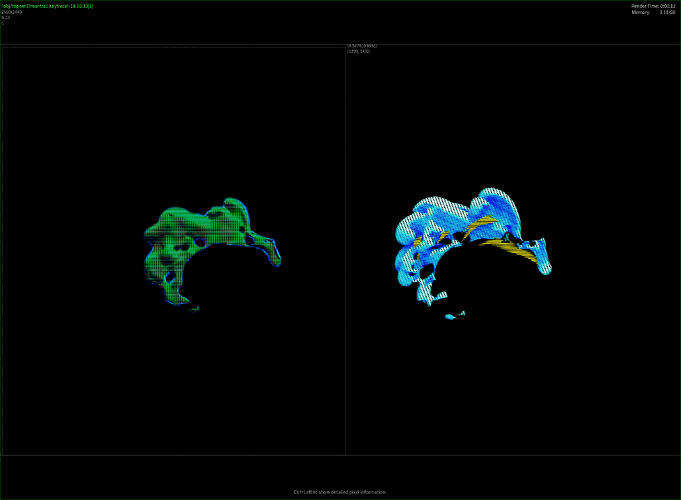The width and height of the screenshot is (681, 500).
Task: Click the yellow streak on the blue mesh
Action: (508, 251)
